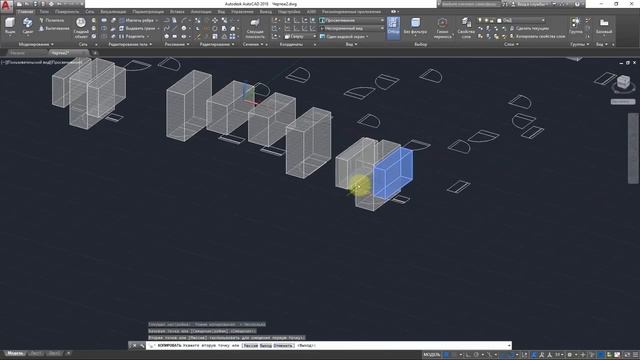Open the visual style (Просвечивание) dropdown
The height and width of the screenshot is (360, 640).
(x=351, y=20)
